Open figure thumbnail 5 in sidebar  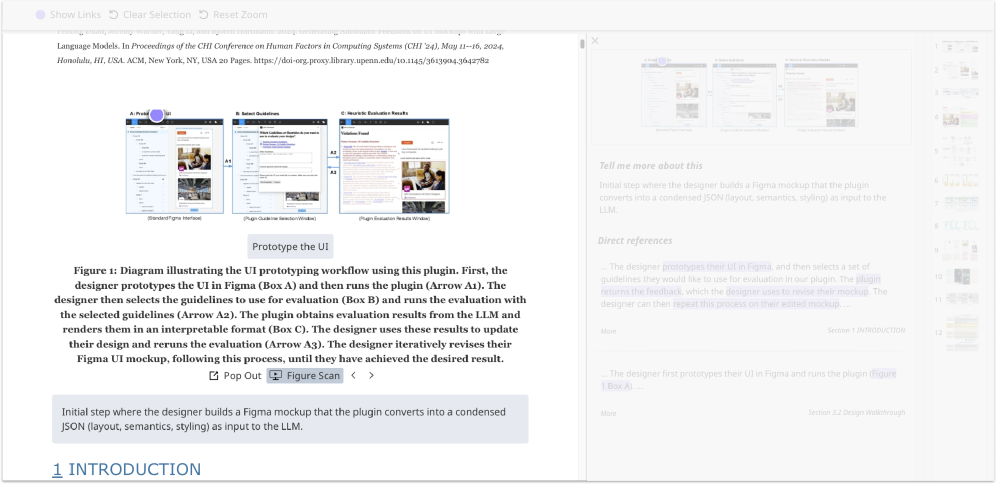(960, 152)
